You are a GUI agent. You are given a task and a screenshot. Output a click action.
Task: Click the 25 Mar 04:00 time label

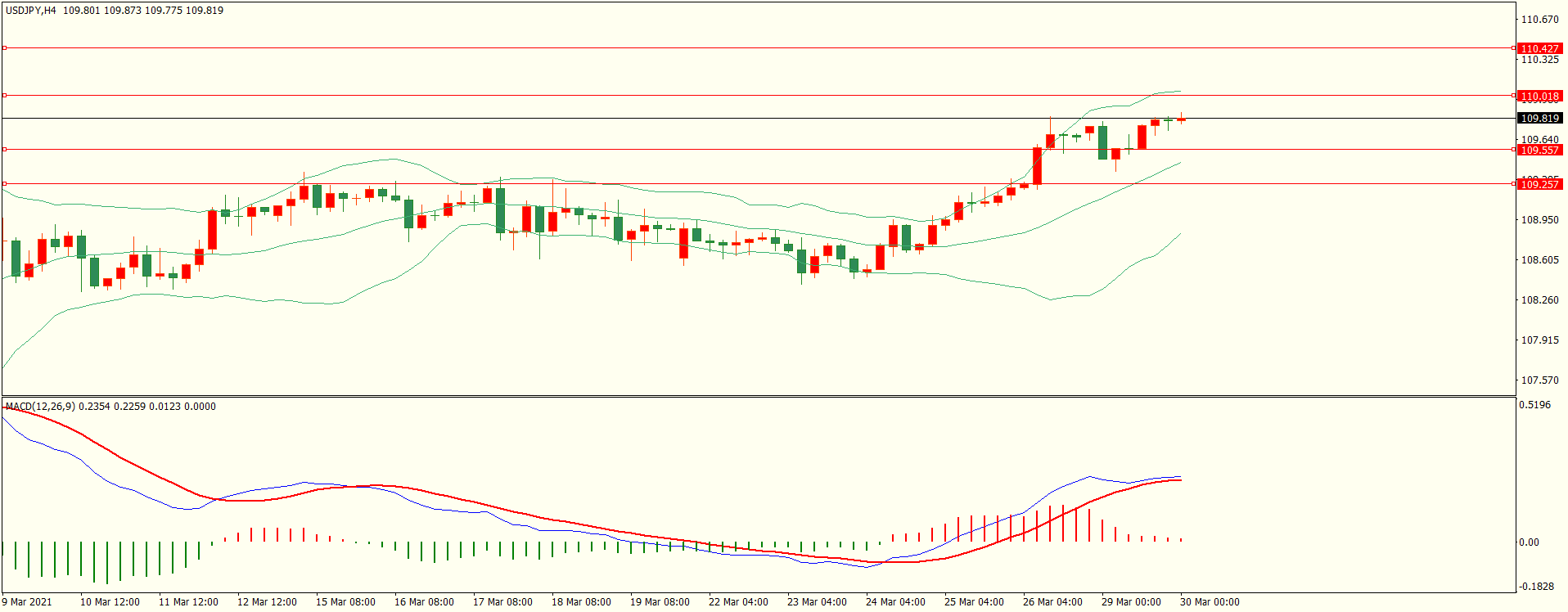pyautogui.click(x=974, y=602)
